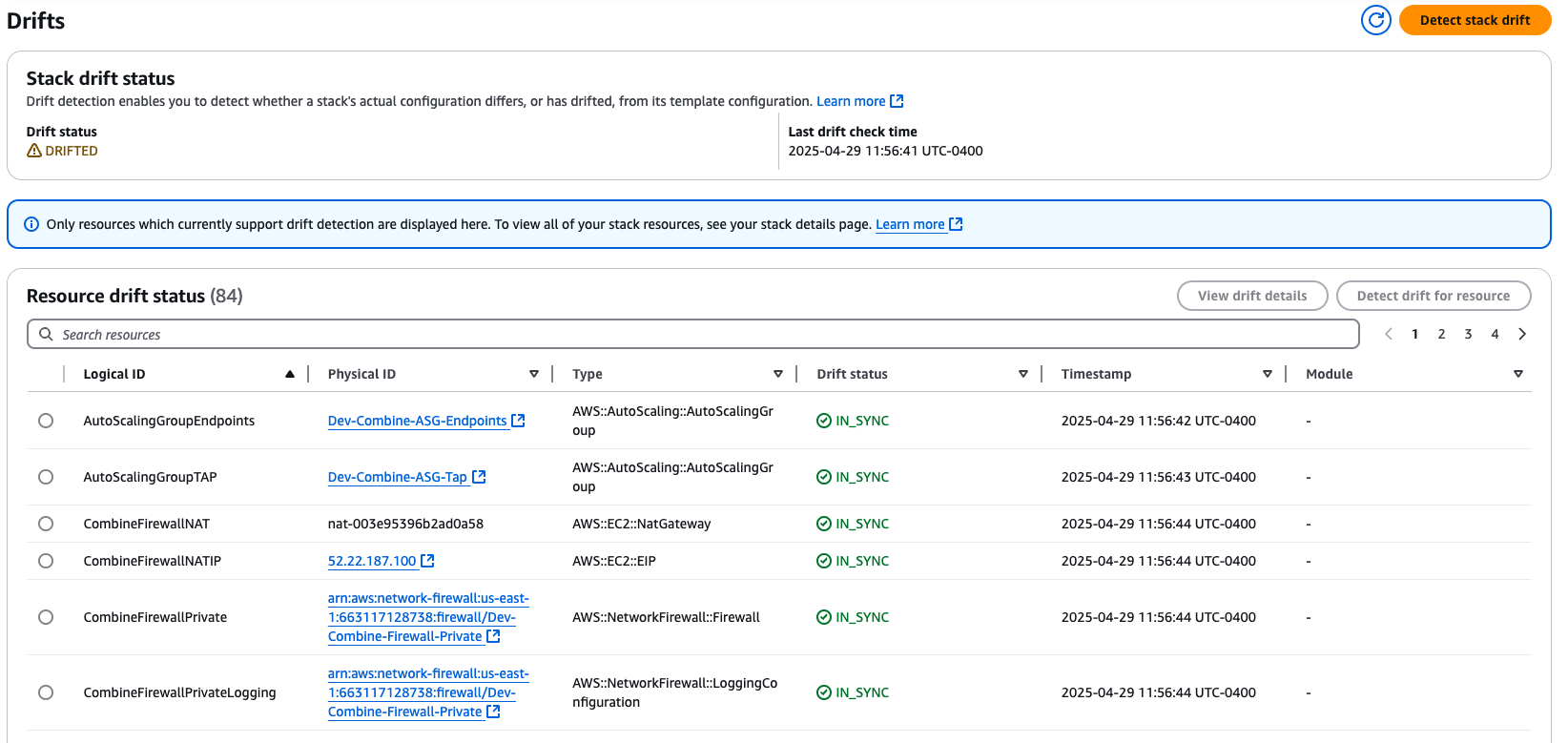Go to page 2 of results
The height and width of the screenshot is (743, 1568).
[x=1442, y=334]
